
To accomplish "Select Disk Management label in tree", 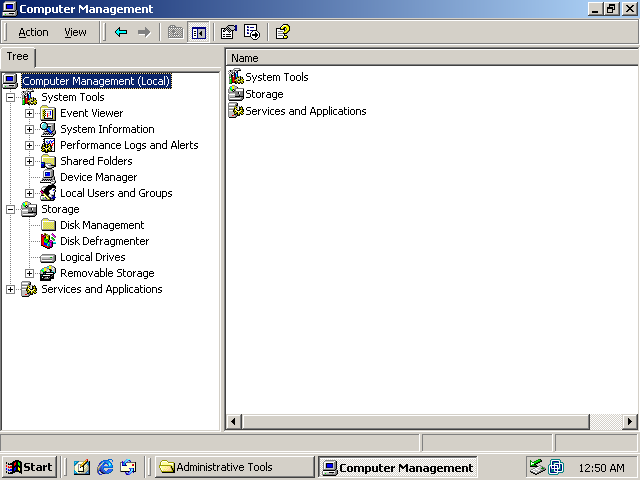I will tap(102, 225).
